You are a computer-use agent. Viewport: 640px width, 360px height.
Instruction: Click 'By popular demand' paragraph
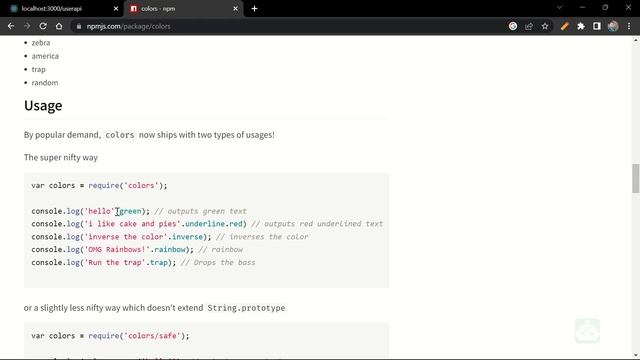click(149, 135)
